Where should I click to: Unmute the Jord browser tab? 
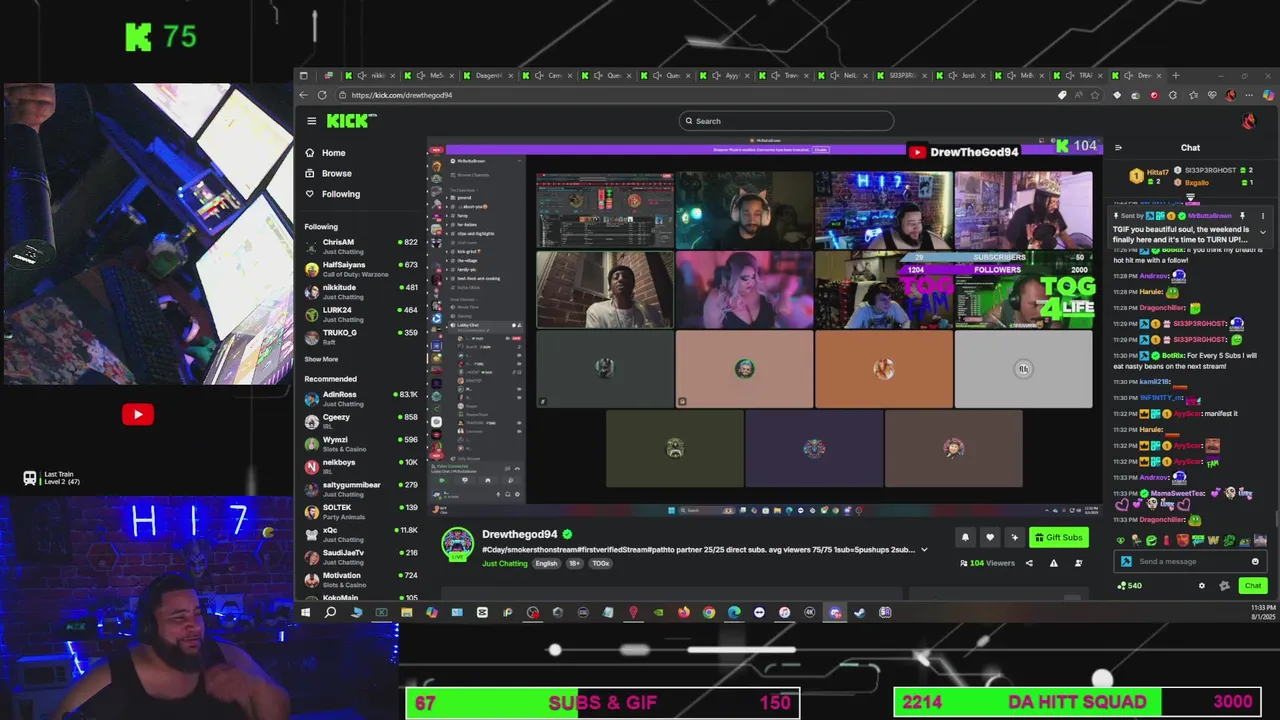click(x=953, y=75)
